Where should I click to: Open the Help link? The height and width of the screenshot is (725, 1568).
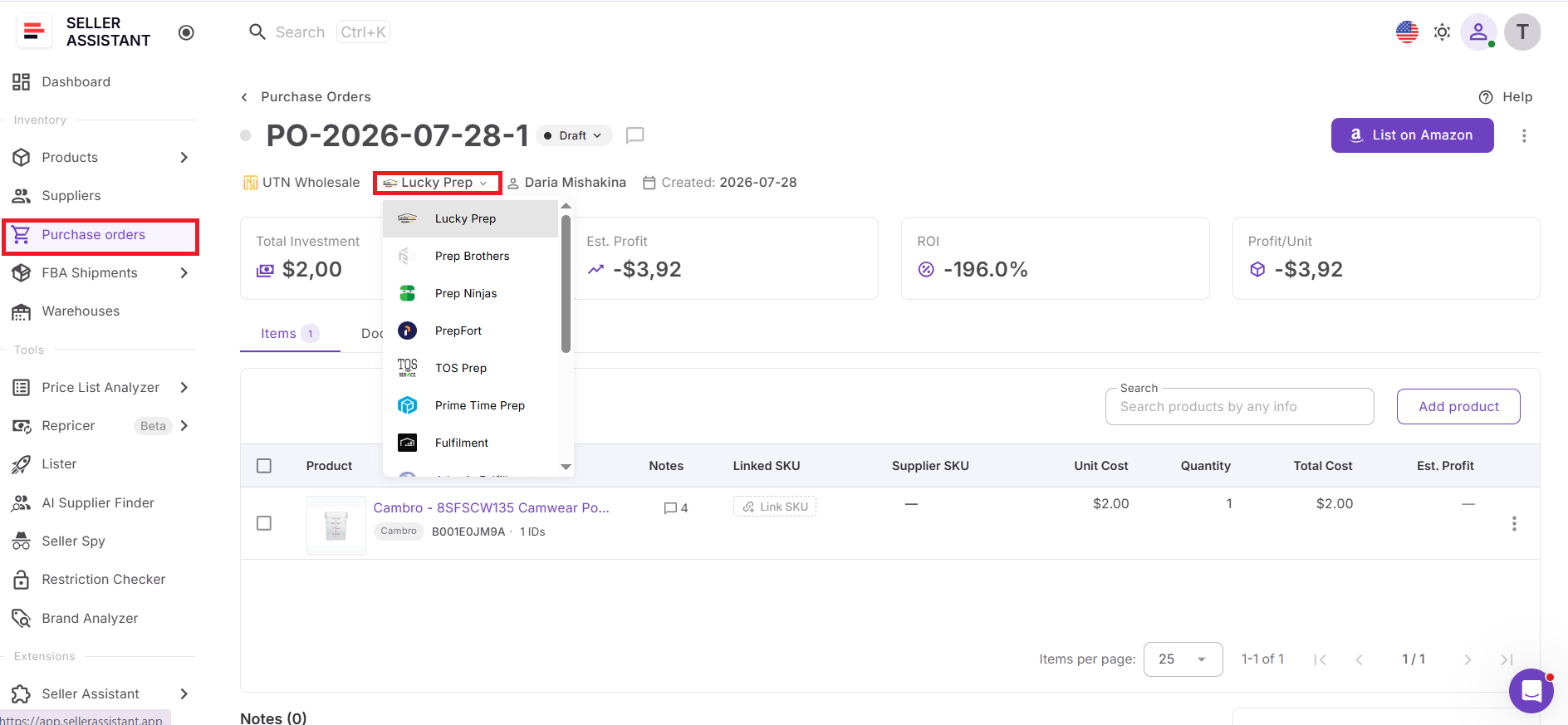click(x=1506, y=96)
